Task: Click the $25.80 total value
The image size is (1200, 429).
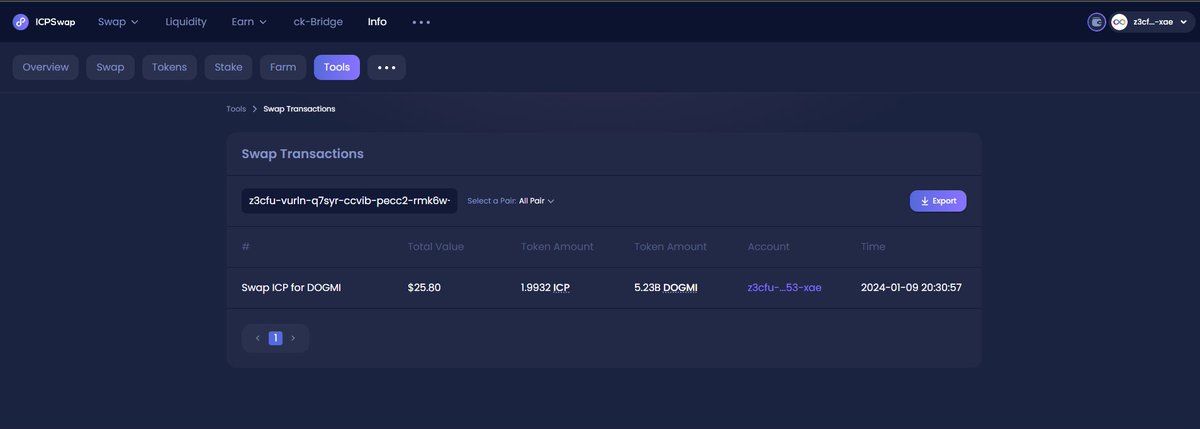Action: pyautogui.click(x=424, y=288)
